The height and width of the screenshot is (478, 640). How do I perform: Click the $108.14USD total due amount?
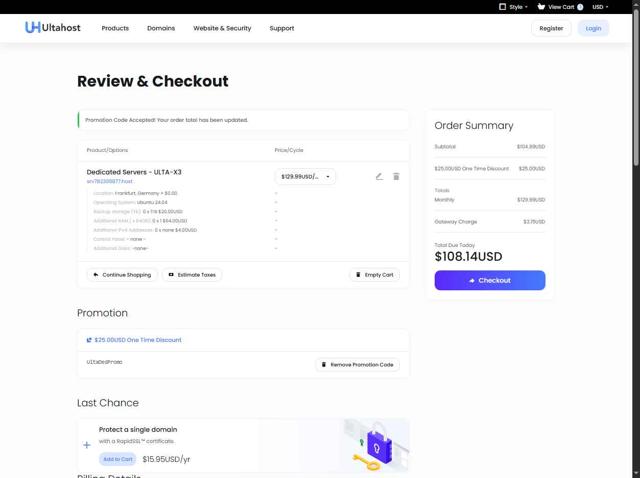468,256
